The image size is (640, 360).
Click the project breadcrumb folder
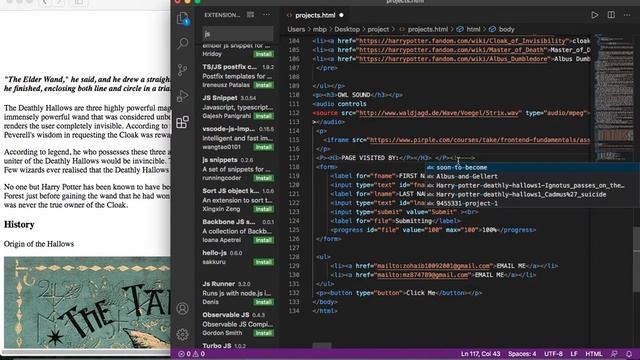point(378,29)
